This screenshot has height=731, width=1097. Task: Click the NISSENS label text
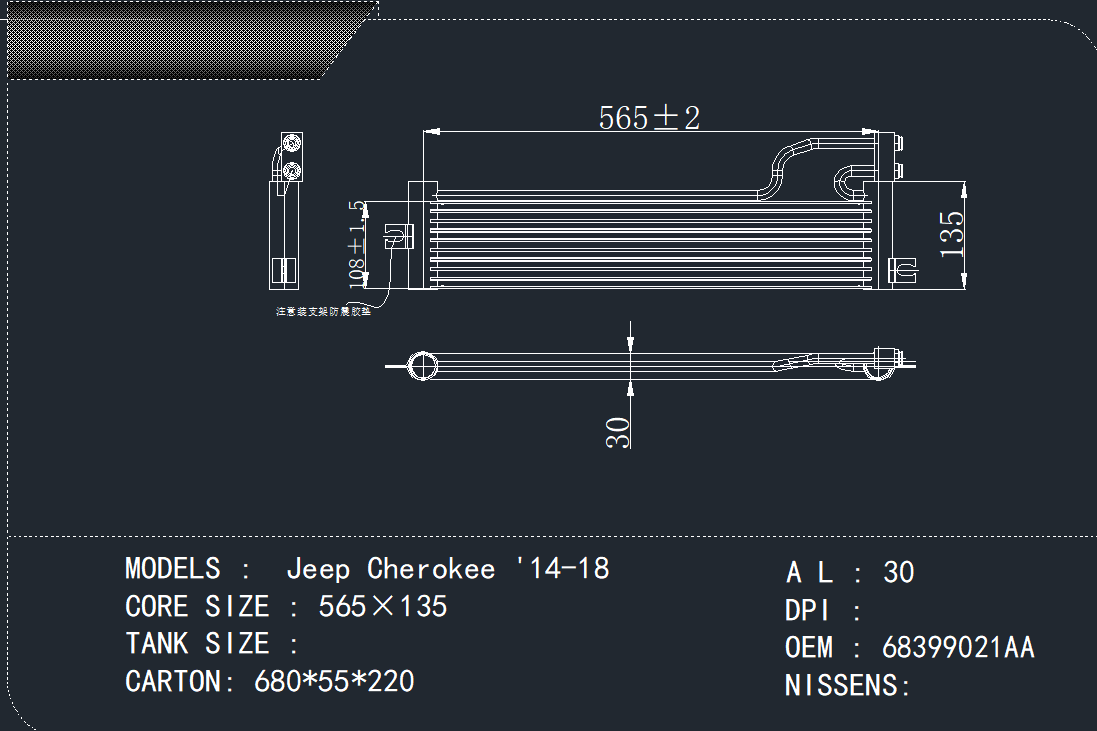click(847, 686)
